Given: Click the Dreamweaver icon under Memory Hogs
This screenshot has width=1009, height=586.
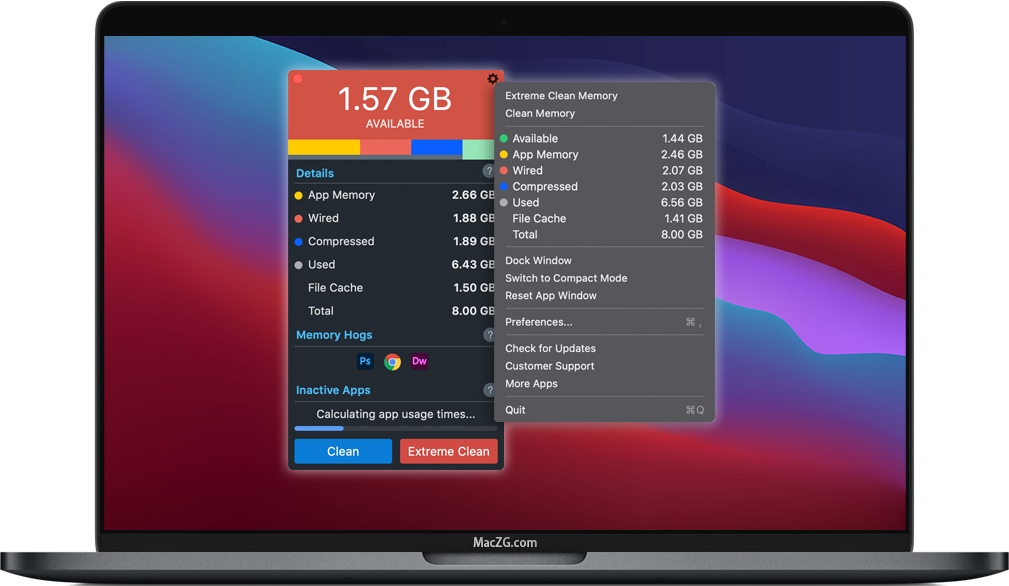Looking at the screenshot, I should [x=420, y=361].
